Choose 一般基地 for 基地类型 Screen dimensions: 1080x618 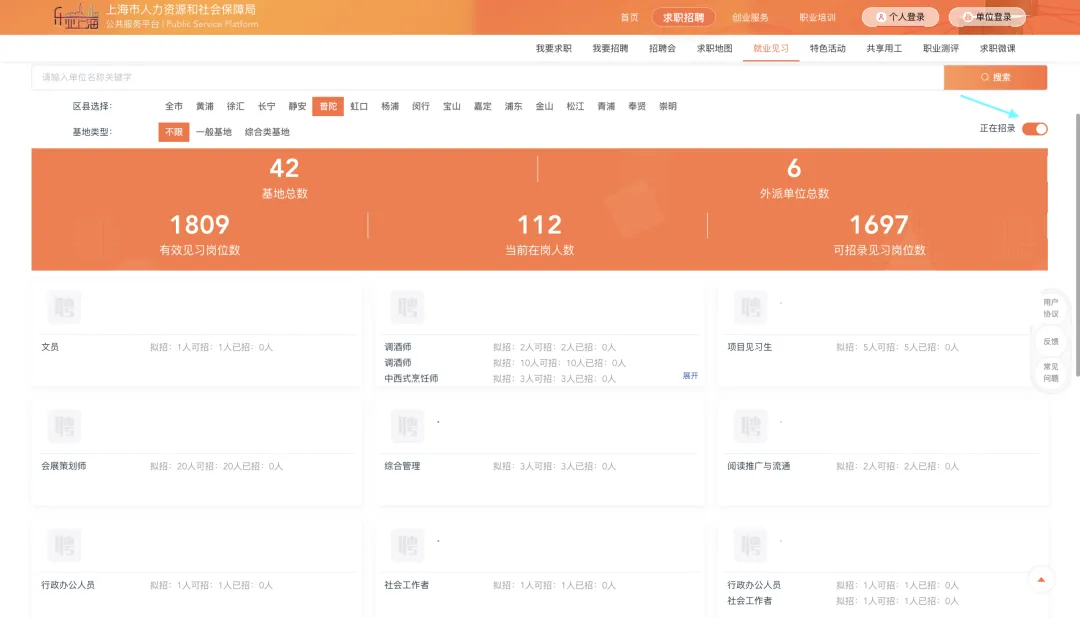(x=214, y=132)
